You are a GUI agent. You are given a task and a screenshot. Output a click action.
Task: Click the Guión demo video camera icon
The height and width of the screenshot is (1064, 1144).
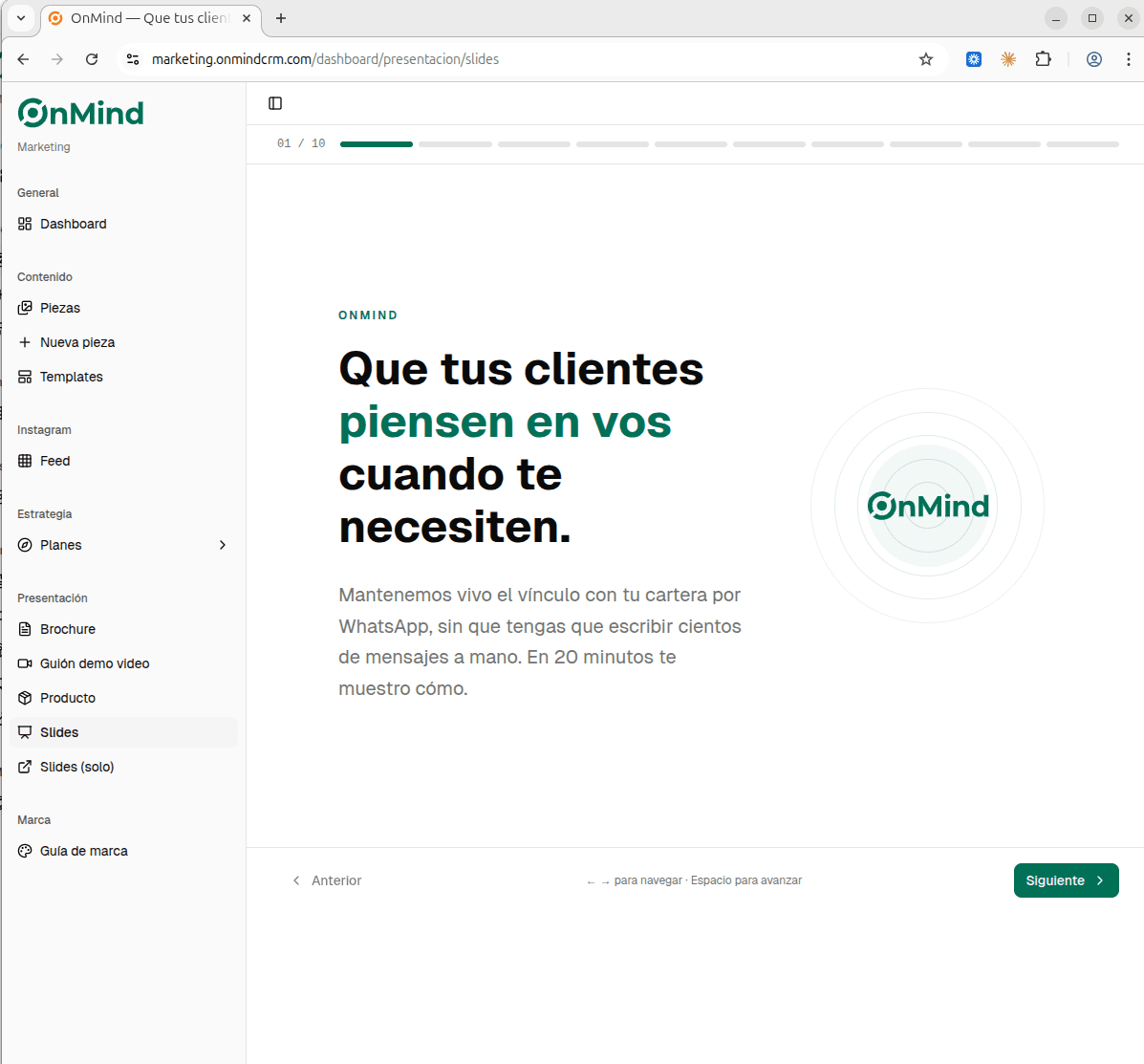tap(25, 663)
